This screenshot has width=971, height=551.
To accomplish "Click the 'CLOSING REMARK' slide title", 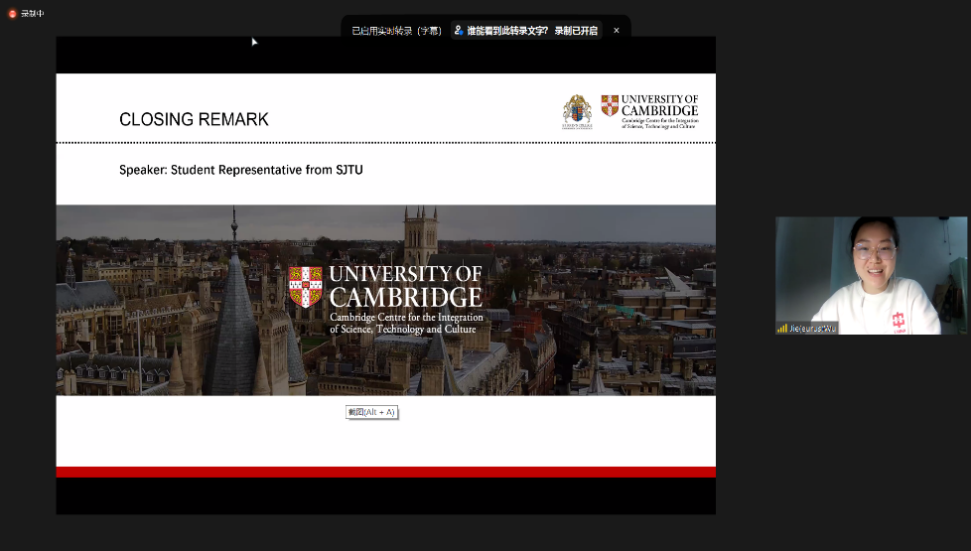I will 194,119.
